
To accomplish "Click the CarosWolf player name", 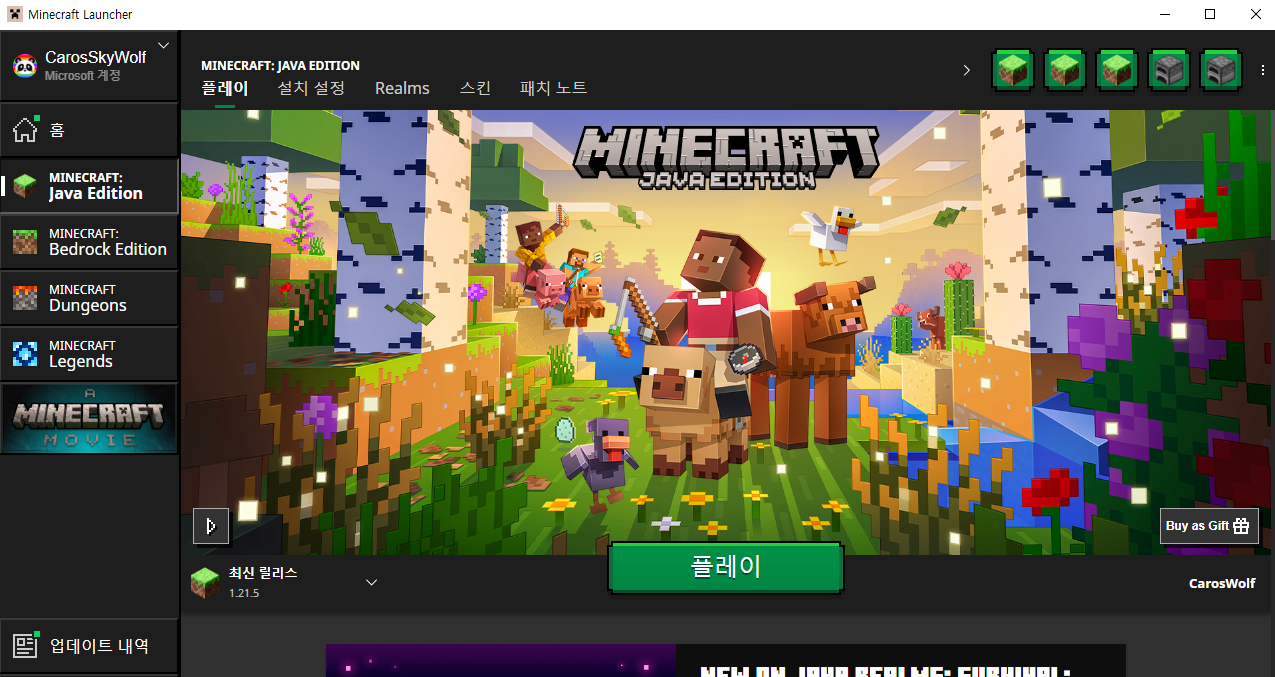I will 1222,583.
